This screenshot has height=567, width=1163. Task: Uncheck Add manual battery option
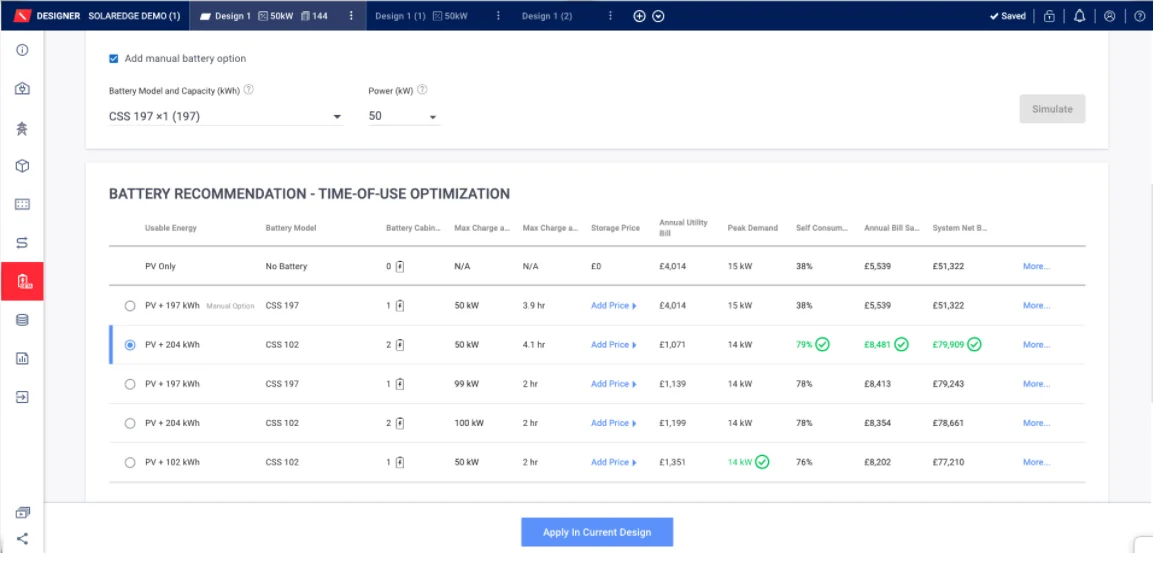point(113,59)
